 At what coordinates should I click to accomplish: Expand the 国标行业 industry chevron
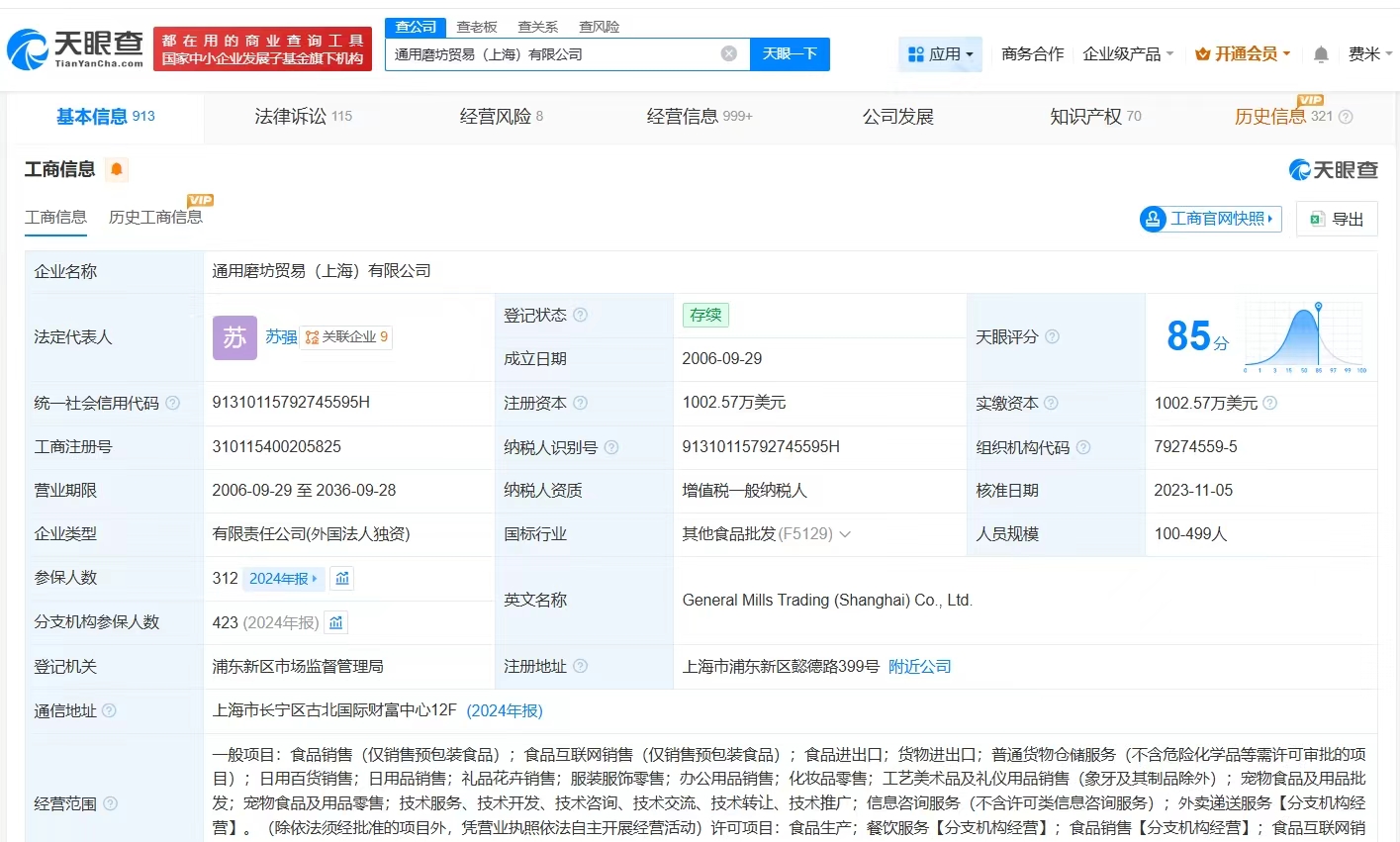845,534
